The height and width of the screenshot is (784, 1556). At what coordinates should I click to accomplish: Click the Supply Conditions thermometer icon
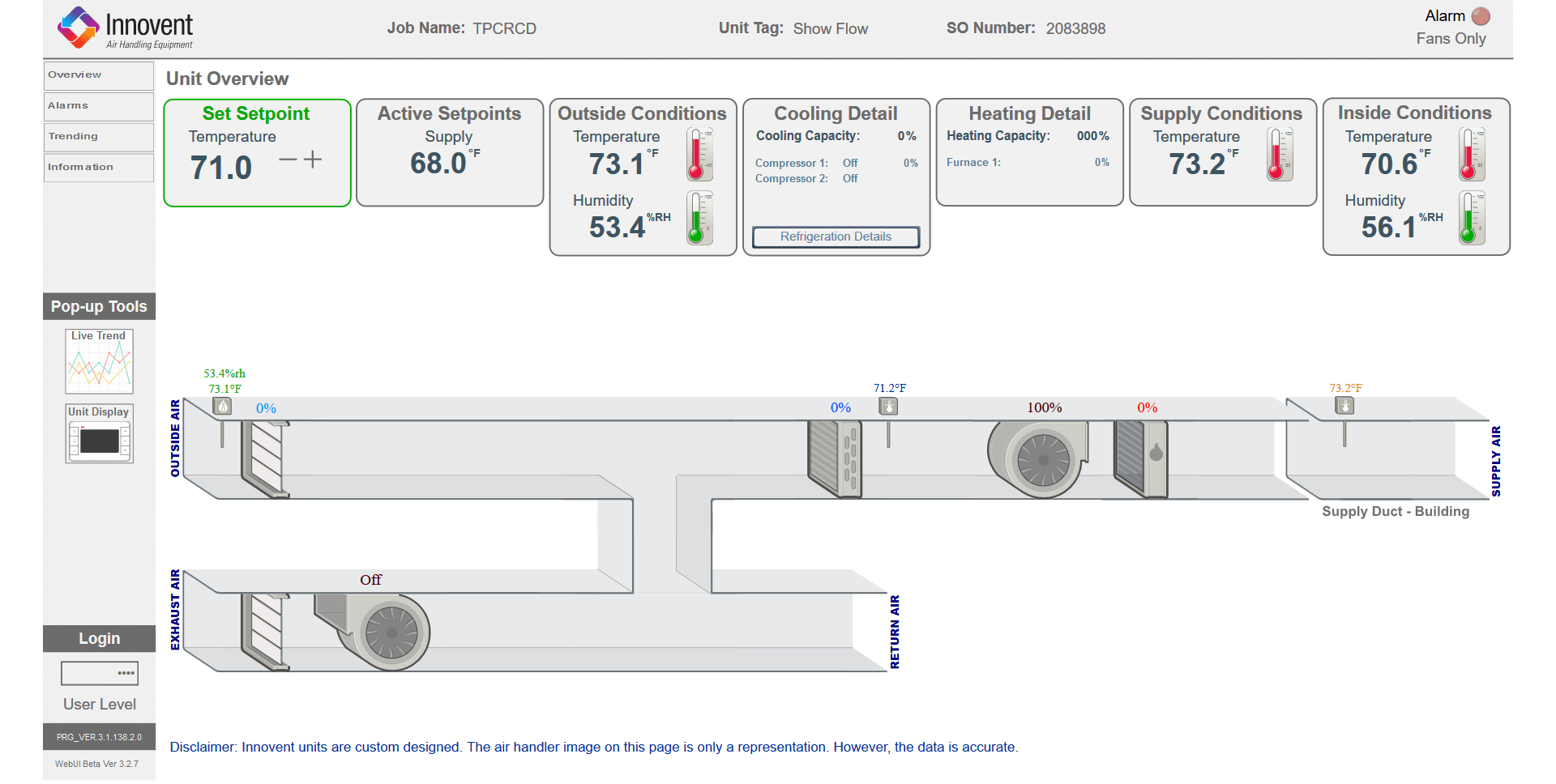point(1280,154)
